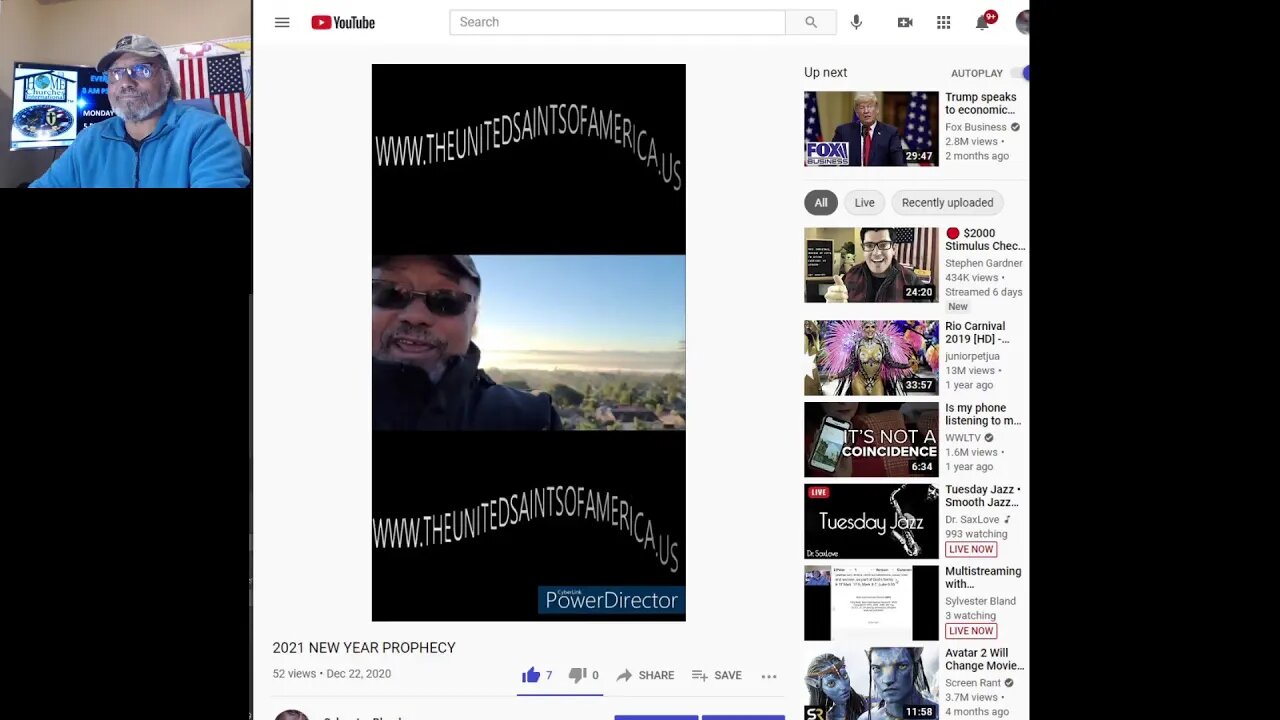Screen dimensions: 1280x720
Task: Focus the YouTube Search field
Action: click(617, 22)
